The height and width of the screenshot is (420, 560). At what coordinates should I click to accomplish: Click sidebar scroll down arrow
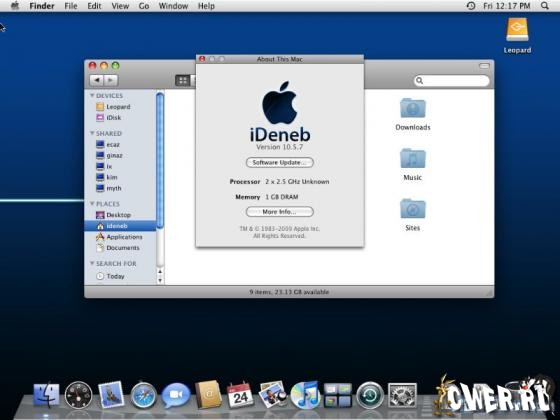click(x=160, y=280)
